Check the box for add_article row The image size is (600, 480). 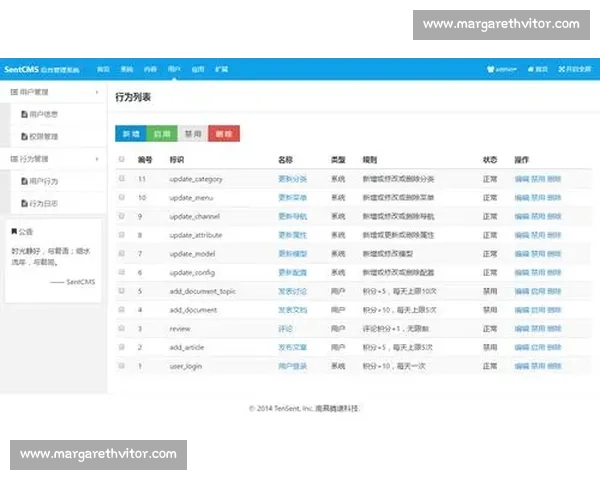(122, 347)
